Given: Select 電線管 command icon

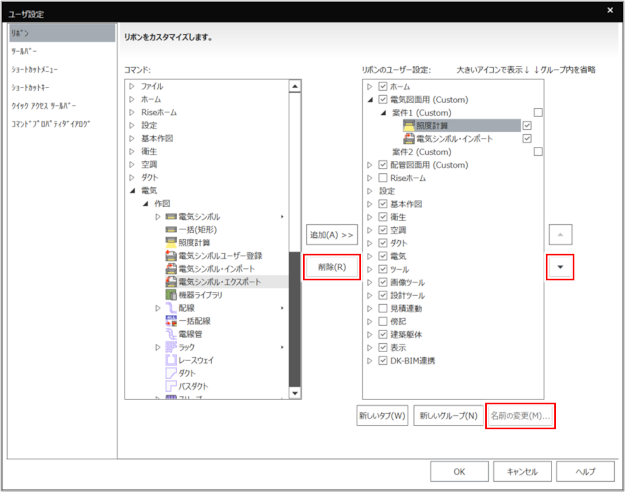Looking at the screenshot, I should [171, 334].
